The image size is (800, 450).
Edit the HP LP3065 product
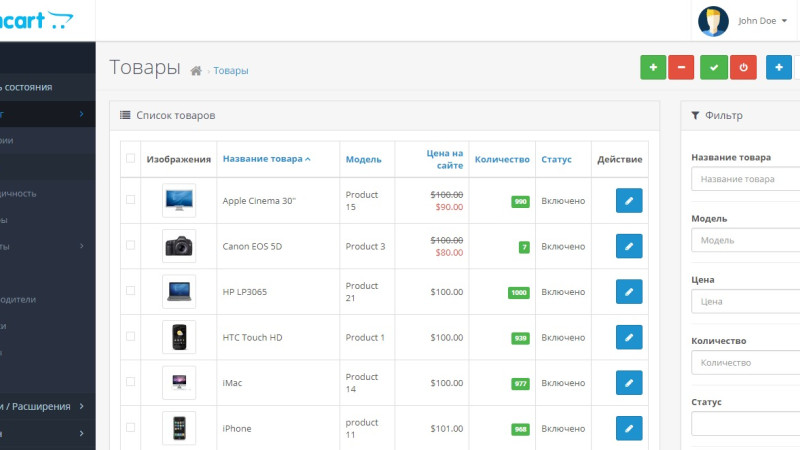[629, 292]
